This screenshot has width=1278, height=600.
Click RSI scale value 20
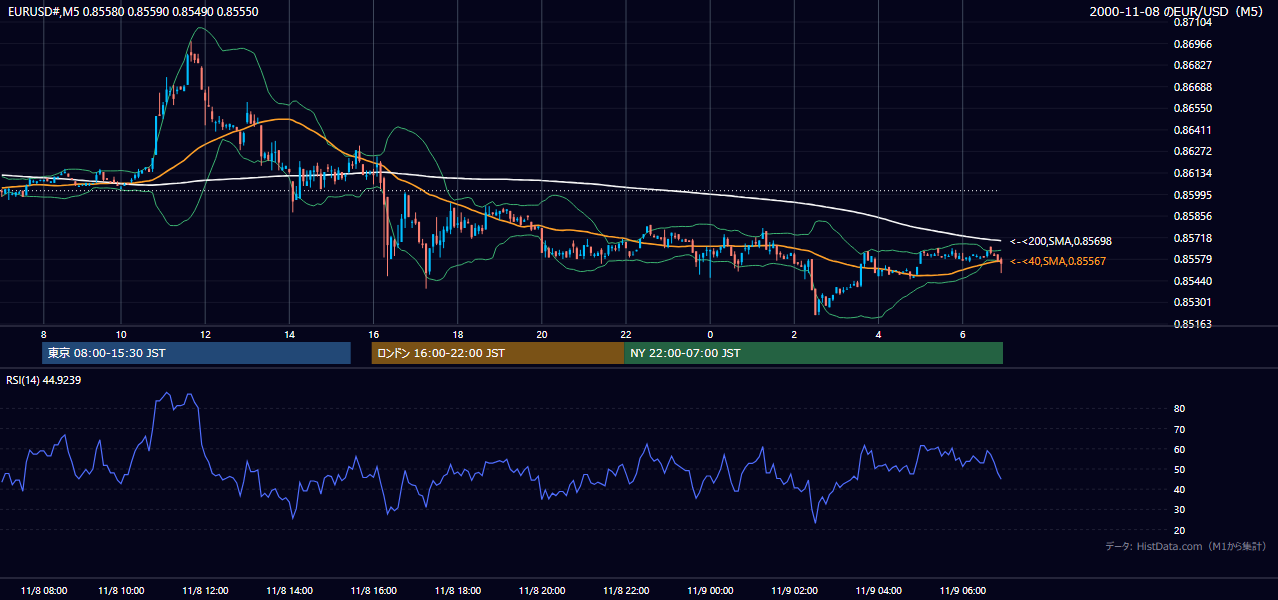[x=1180, y=530]
